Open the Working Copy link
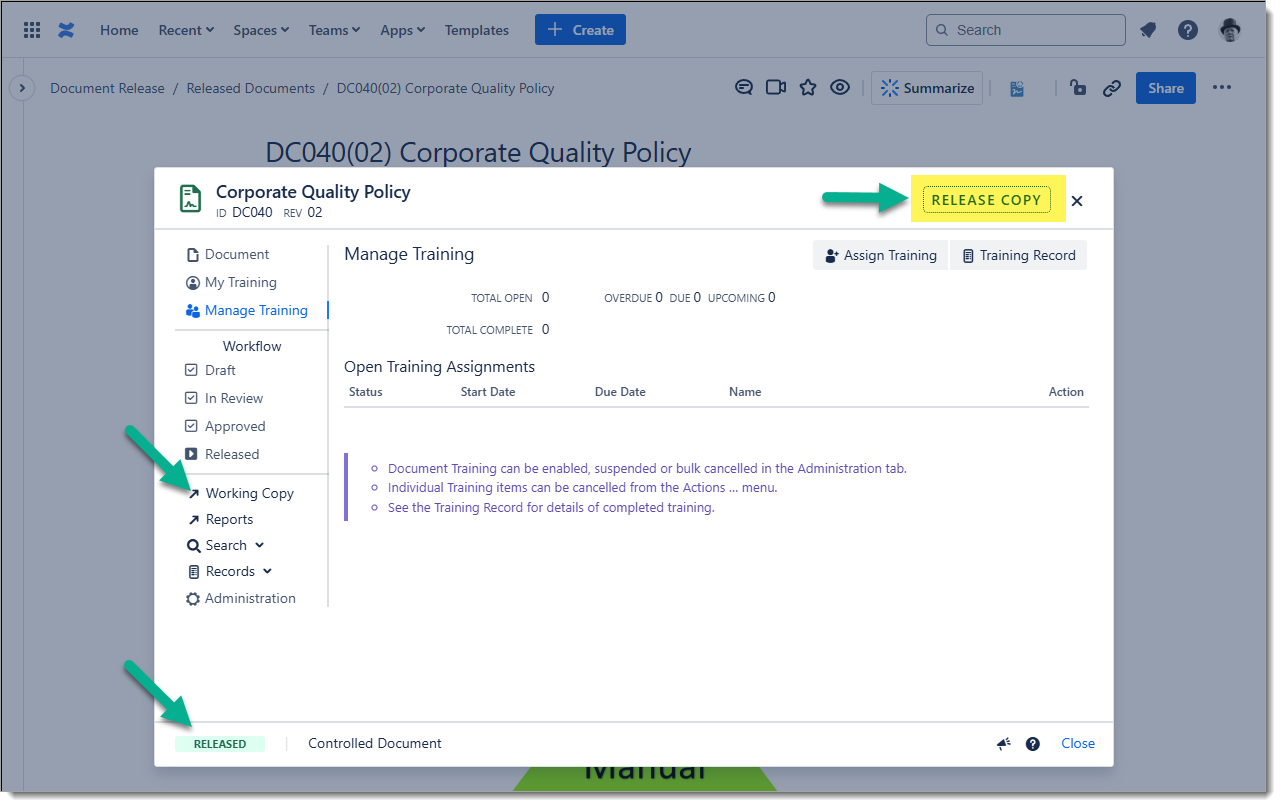Image resolution: width=1281 pixels, height=807 pixels. [x=248, y=493]
